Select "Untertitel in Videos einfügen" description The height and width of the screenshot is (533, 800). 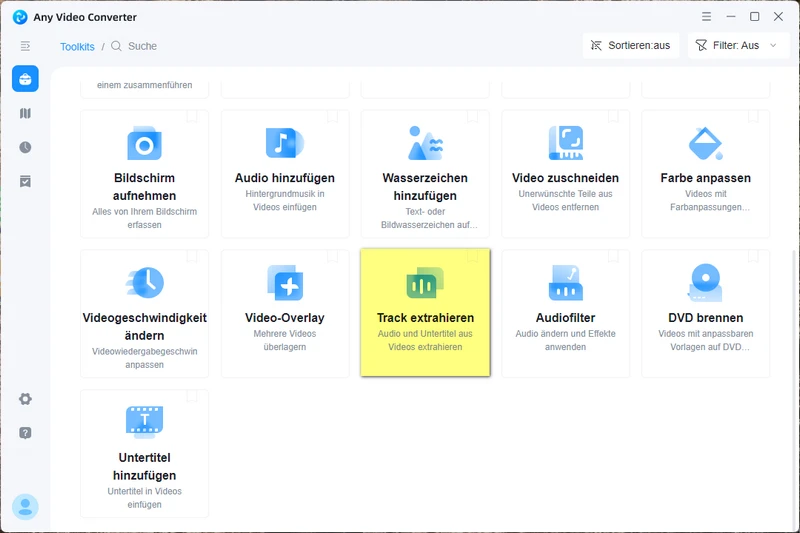[x=144, y=498]
